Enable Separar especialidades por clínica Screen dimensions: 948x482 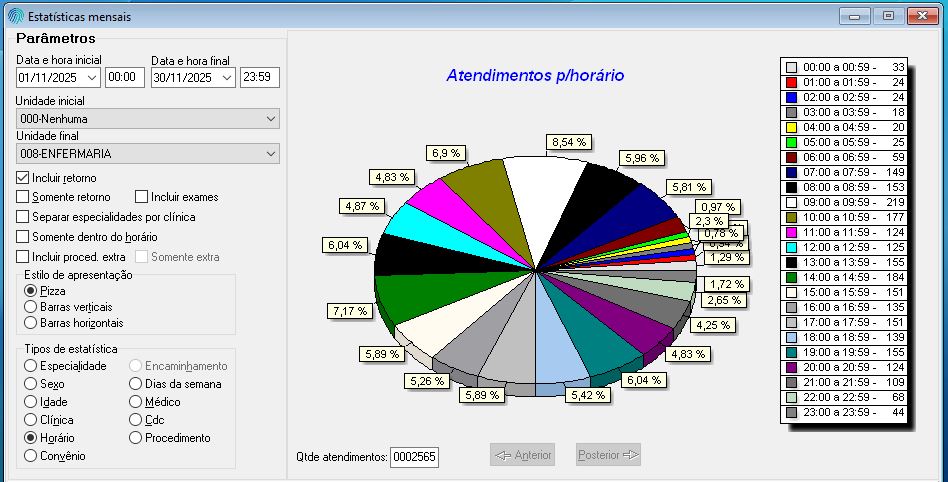(x=23, y=217)
